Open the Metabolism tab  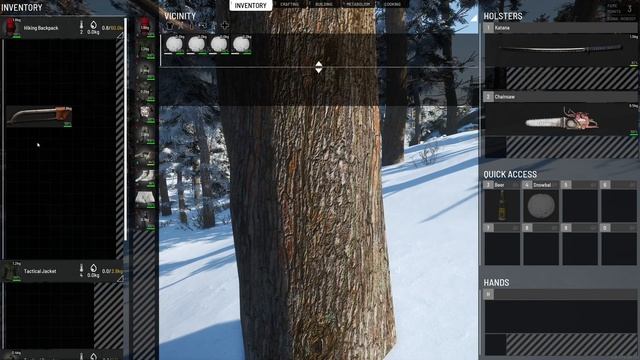coord(358,4)
